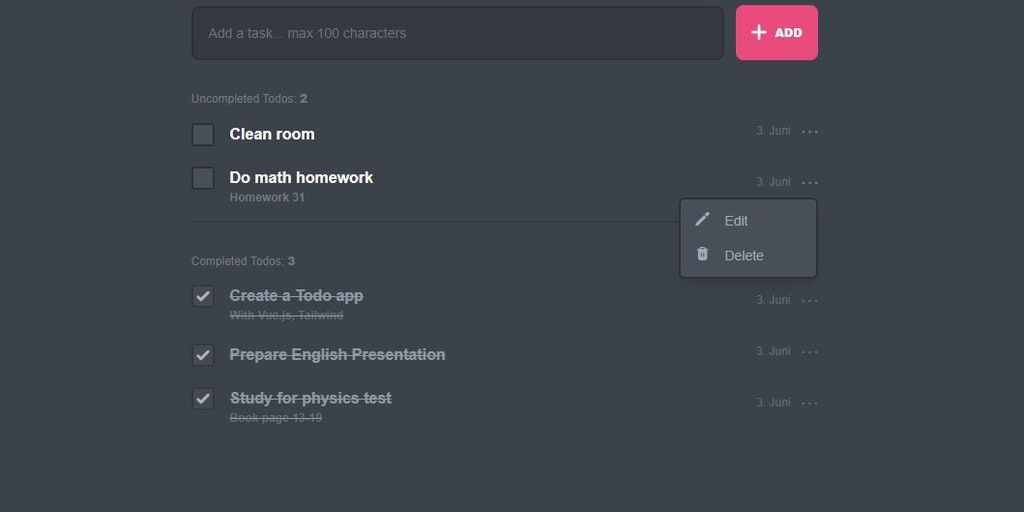Click the Do math homework title

pos(301,177)
